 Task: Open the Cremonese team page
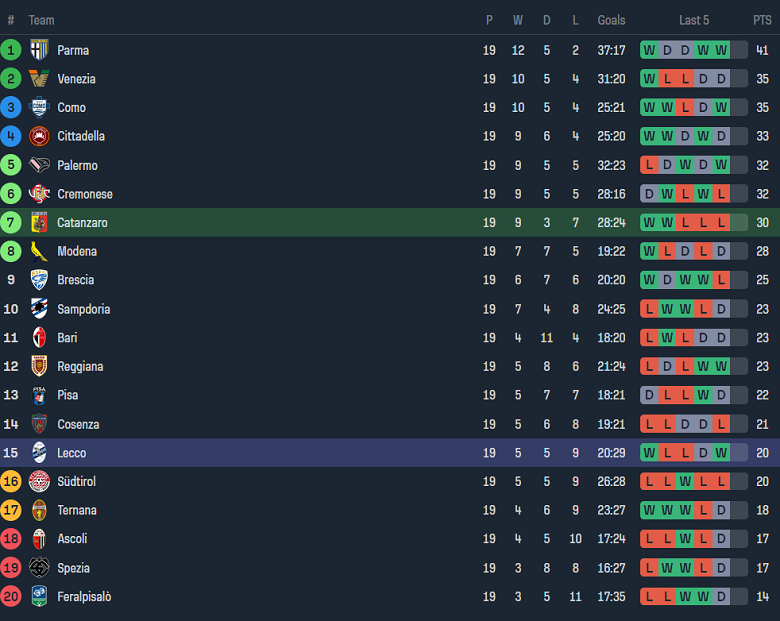[x=85, y=194]
